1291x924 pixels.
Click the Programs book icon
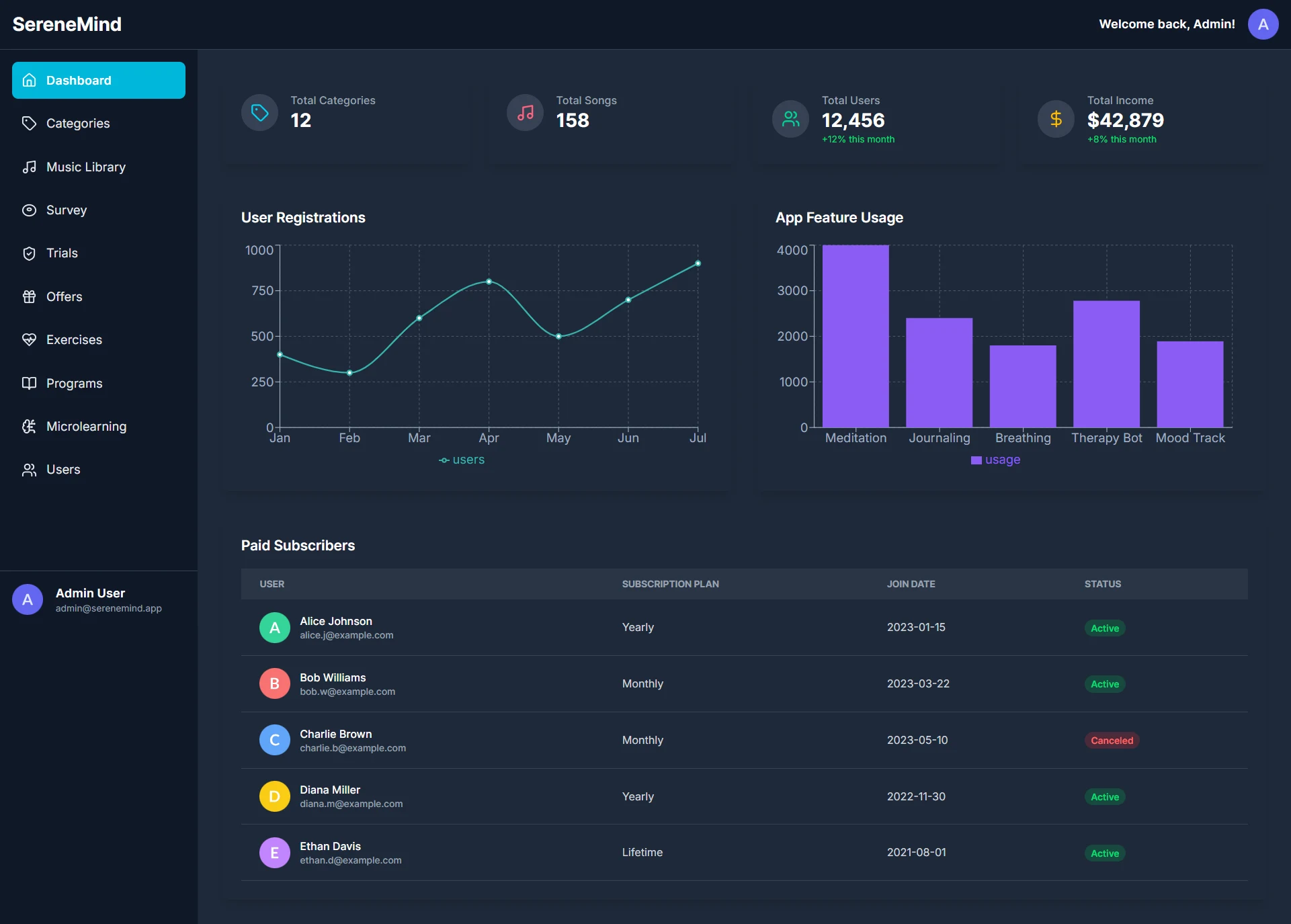coord(29,383)
